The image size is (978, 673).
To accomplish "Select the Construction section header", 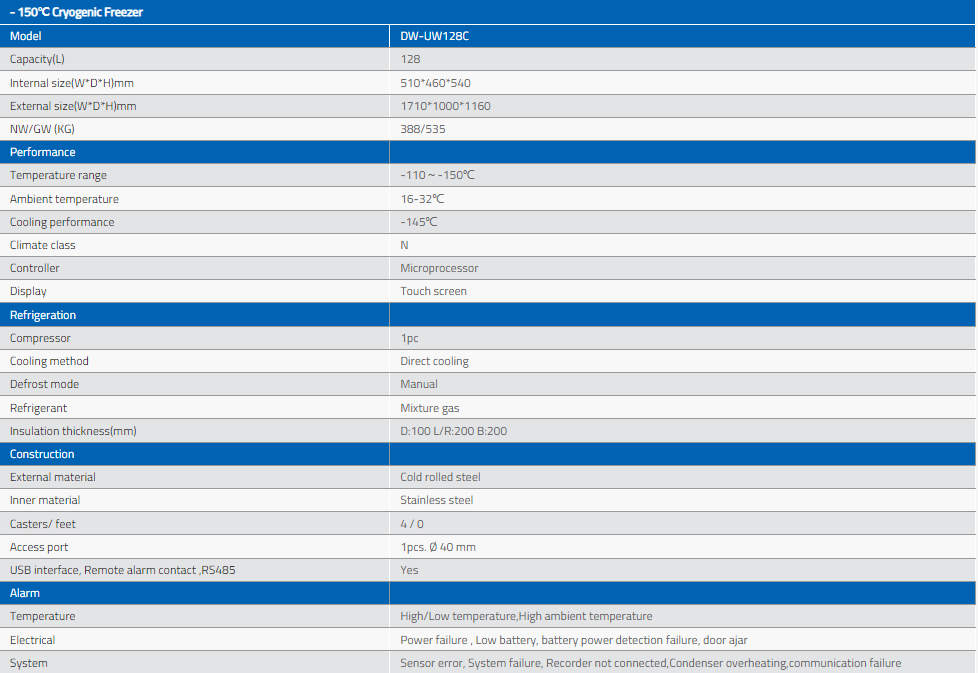I will pos(43,454).
